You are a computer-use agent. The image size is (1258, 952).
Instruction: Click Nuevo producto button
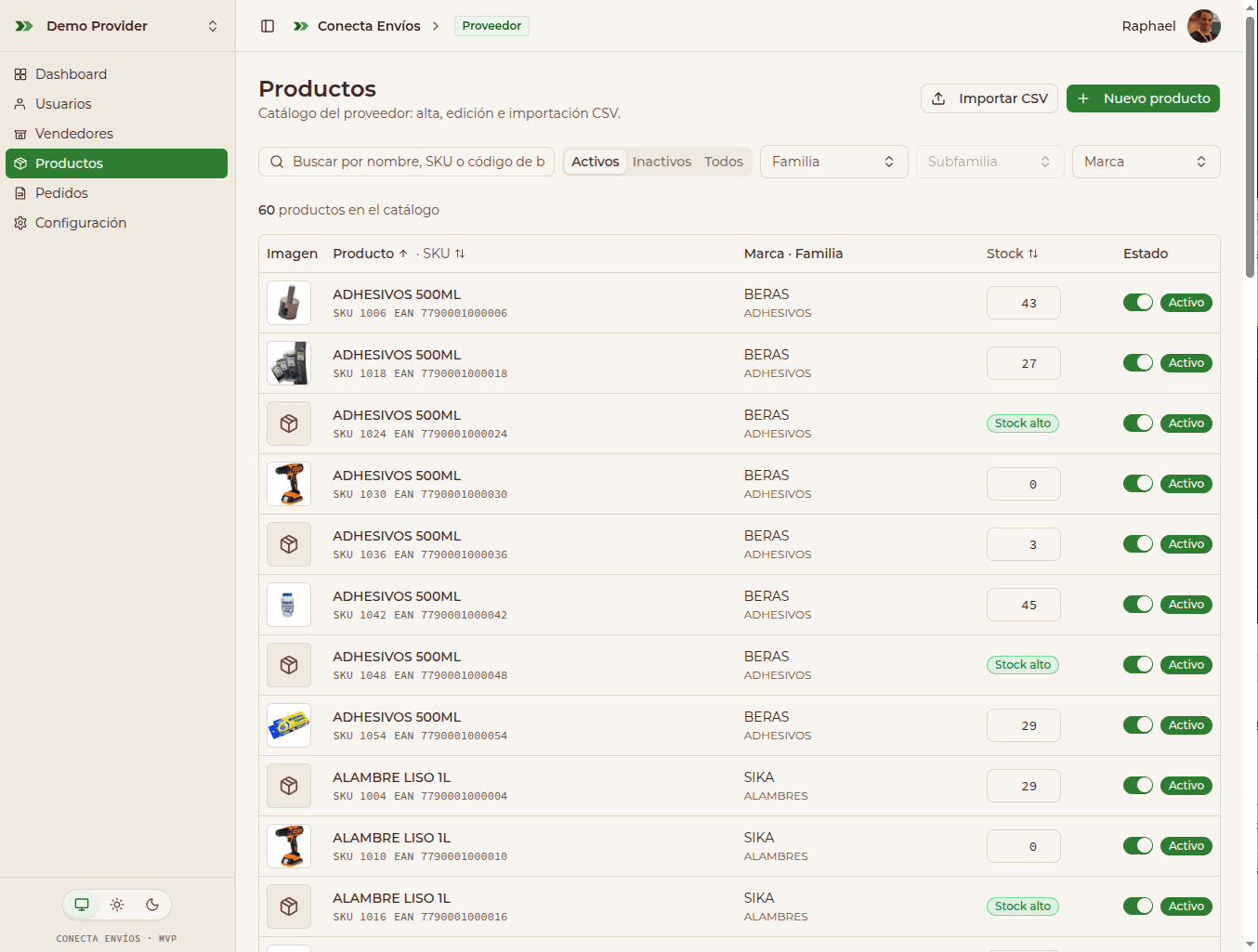[1143, 98]
